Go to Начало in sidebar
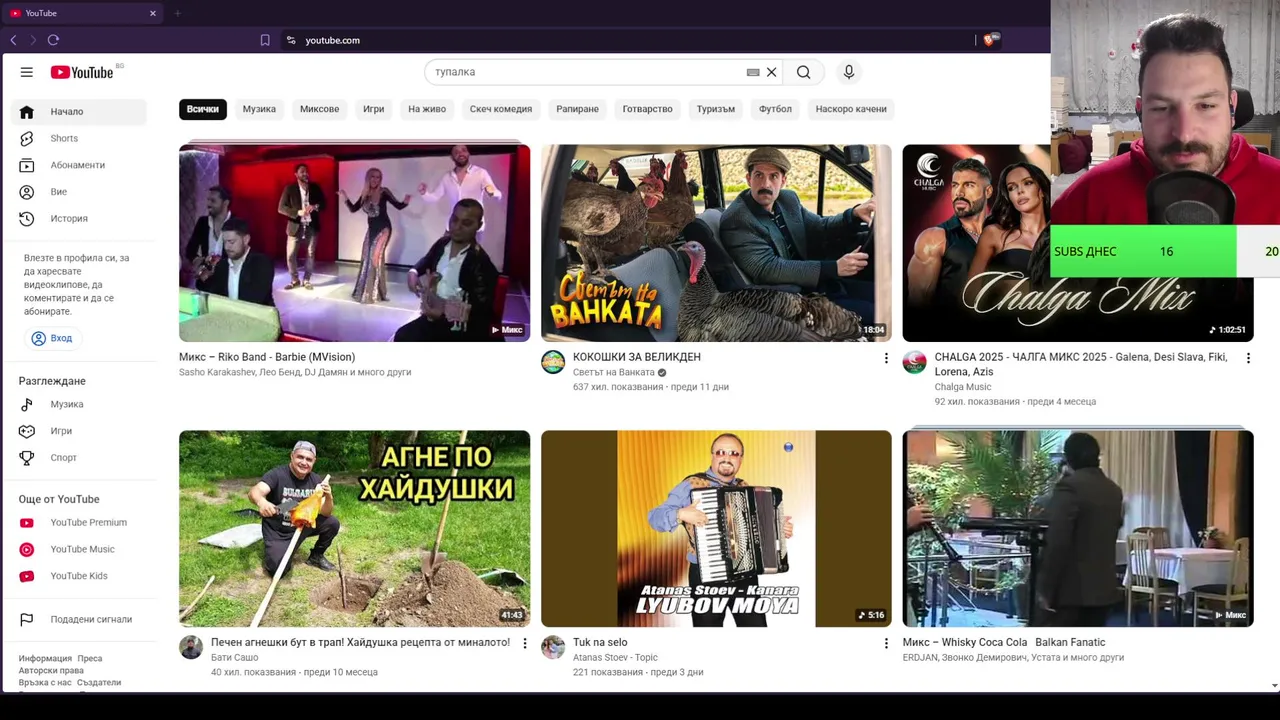1280x720 pixels. click(80, 112)
